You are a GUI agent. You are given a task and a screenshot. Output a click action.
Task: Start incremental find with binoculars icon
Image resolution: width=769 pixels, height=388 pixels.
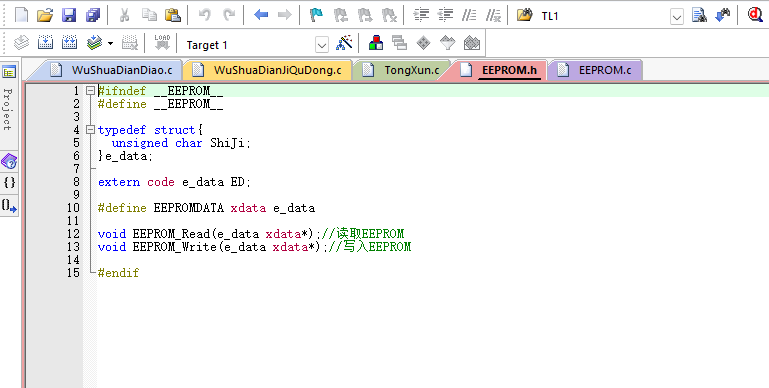(723, 15)
